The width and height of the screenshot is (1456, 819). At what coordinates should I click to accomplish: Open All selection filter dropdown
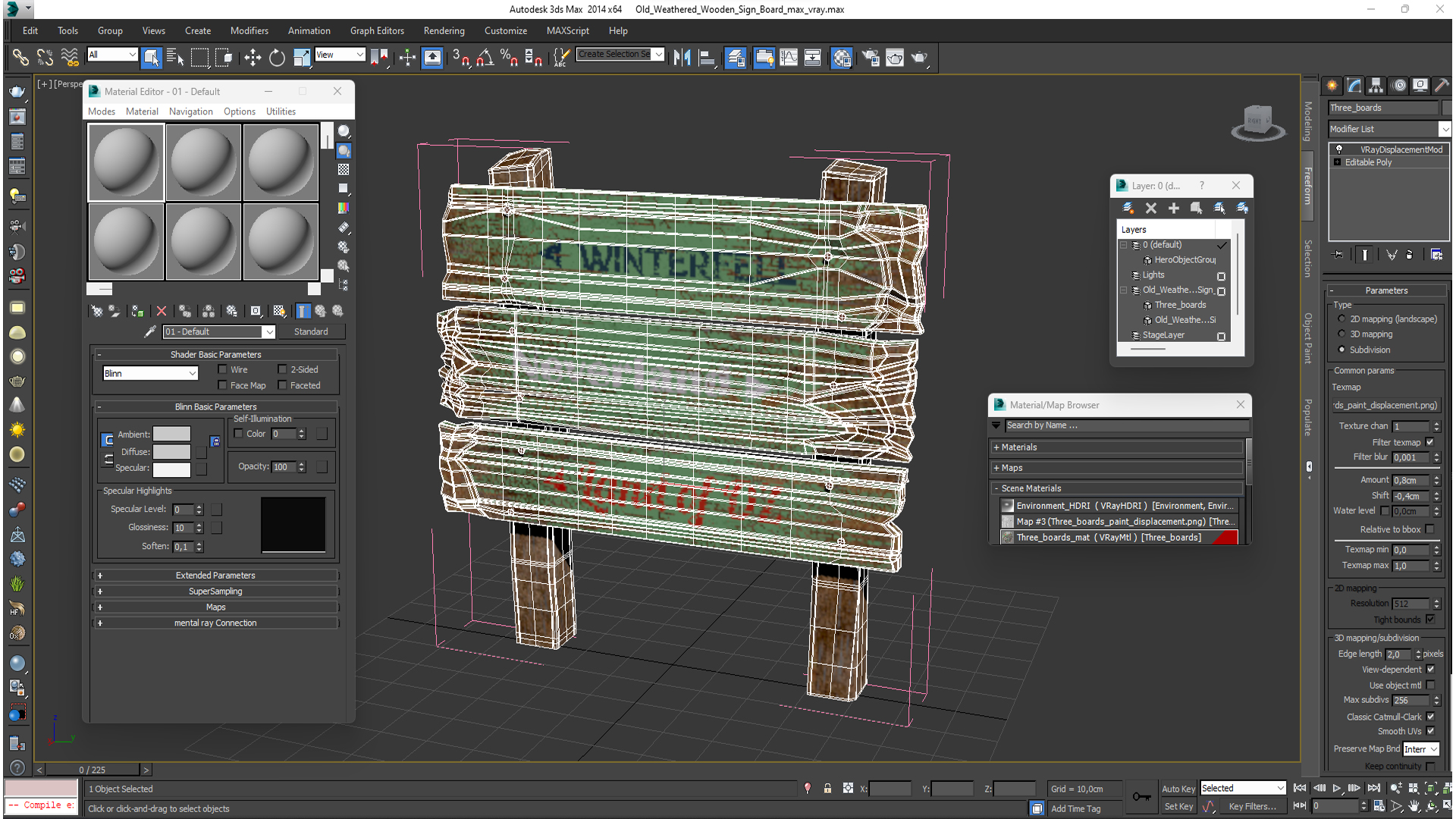click(x=112, y=55)
